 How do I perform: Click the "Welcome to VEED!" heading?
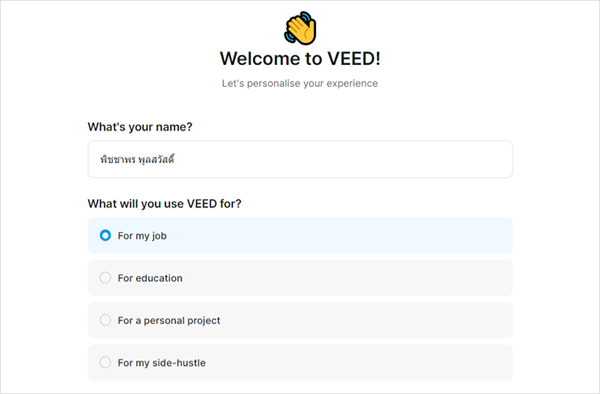[x=300, y=59]
